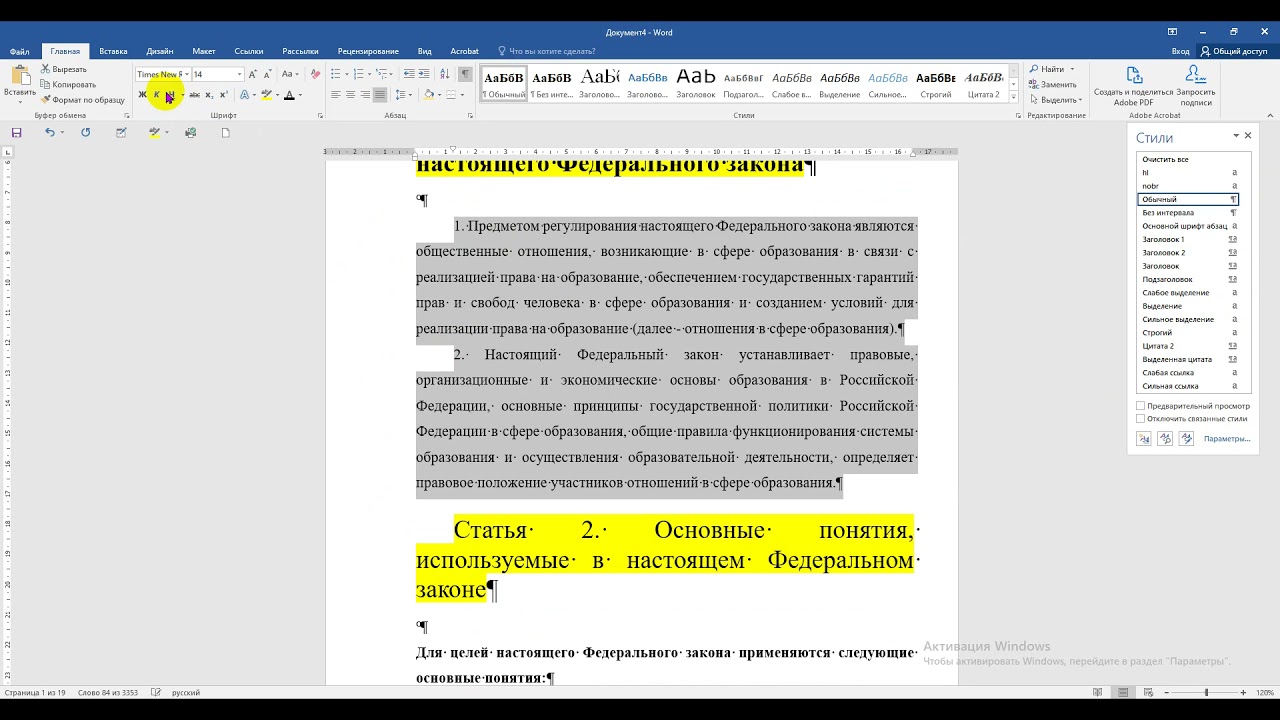Screen dimensions: 1280x720
Task: Switch to the Макет tab
Action: tap(204, 51)
